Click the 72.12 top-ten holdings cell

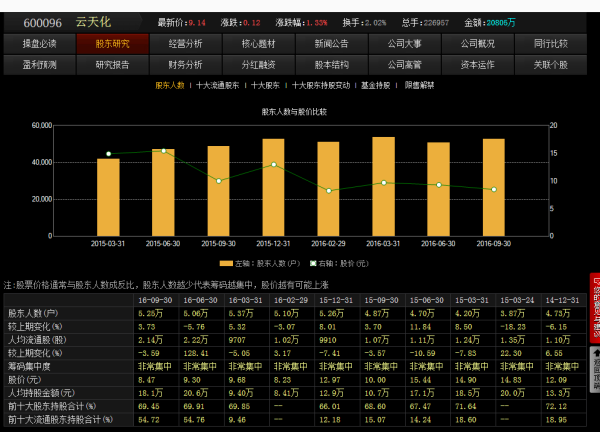click(556, 406)
